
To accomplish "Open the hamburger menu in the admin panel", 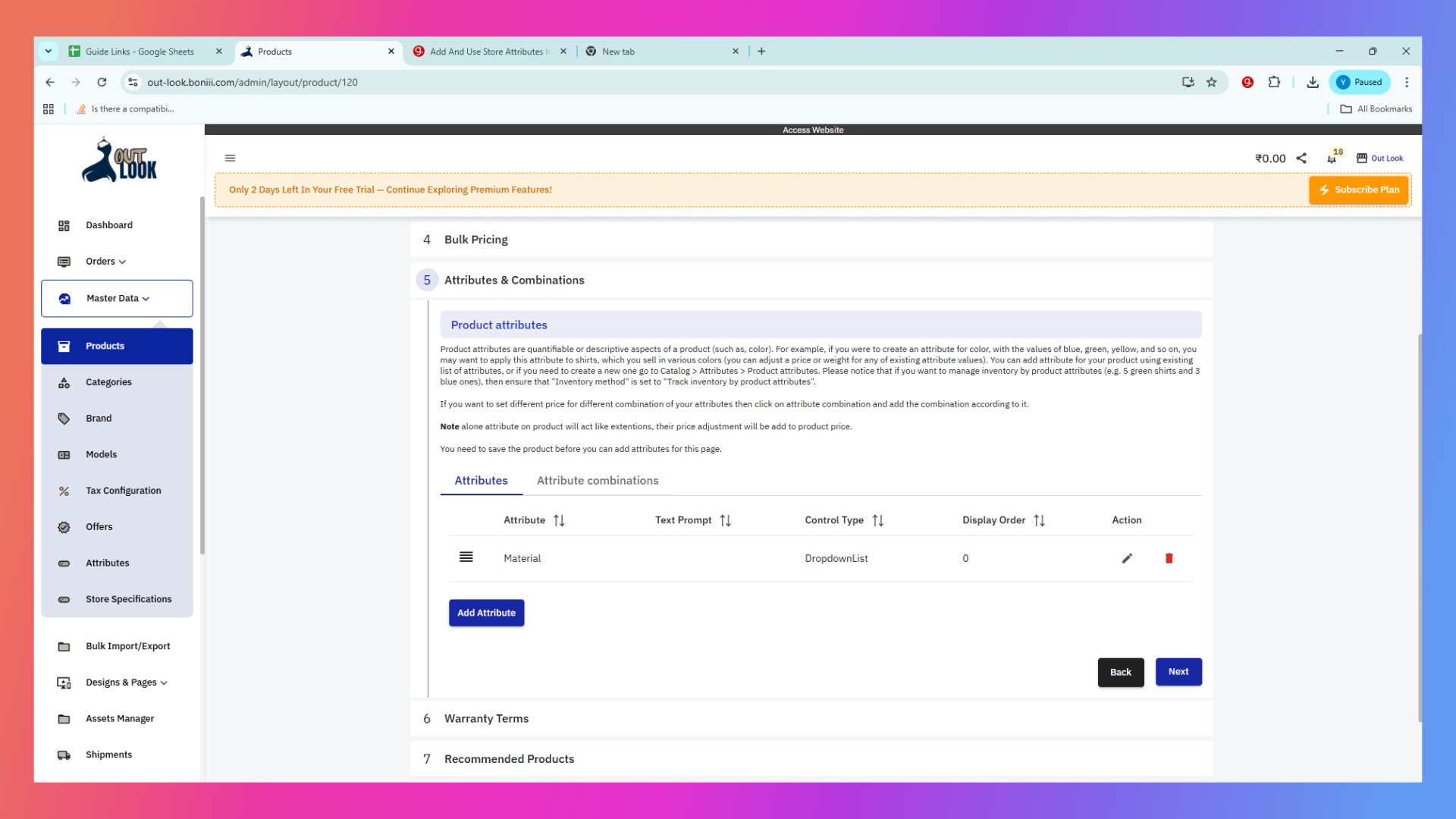I will tap(231, 158).
